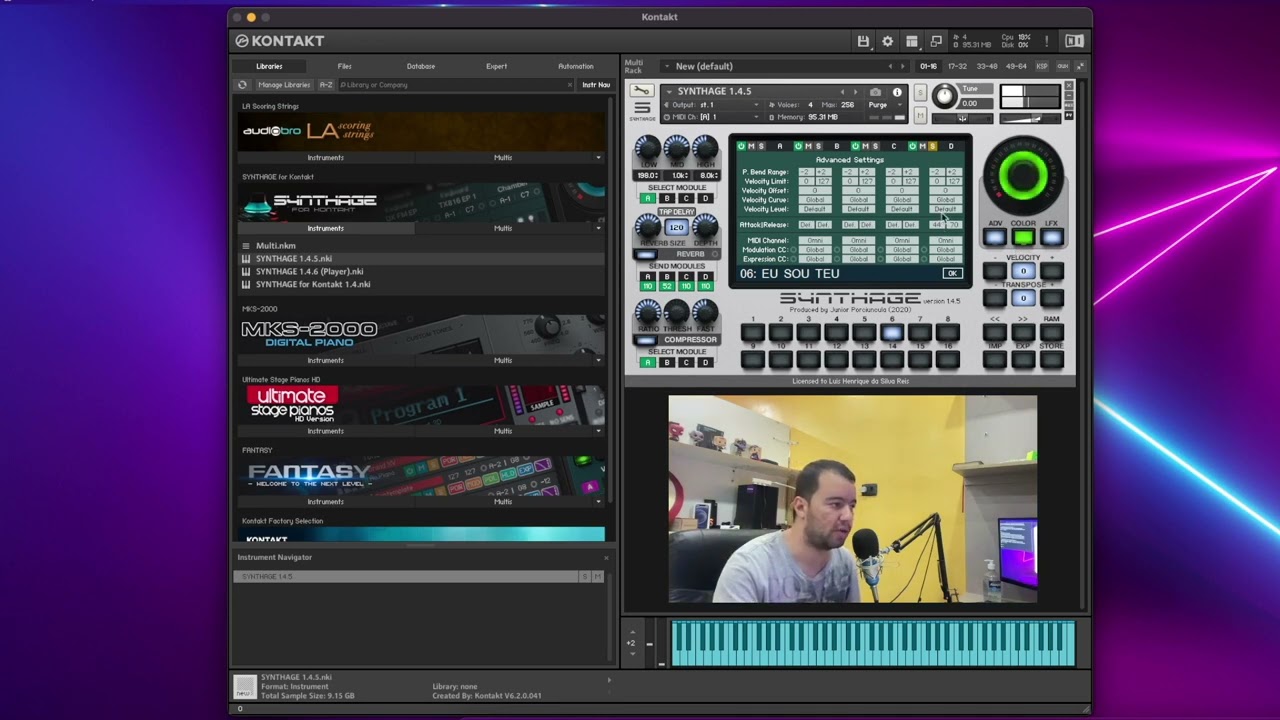
Task: Click the minimize rack icon beside aux
Action: tap(1080, 66)
